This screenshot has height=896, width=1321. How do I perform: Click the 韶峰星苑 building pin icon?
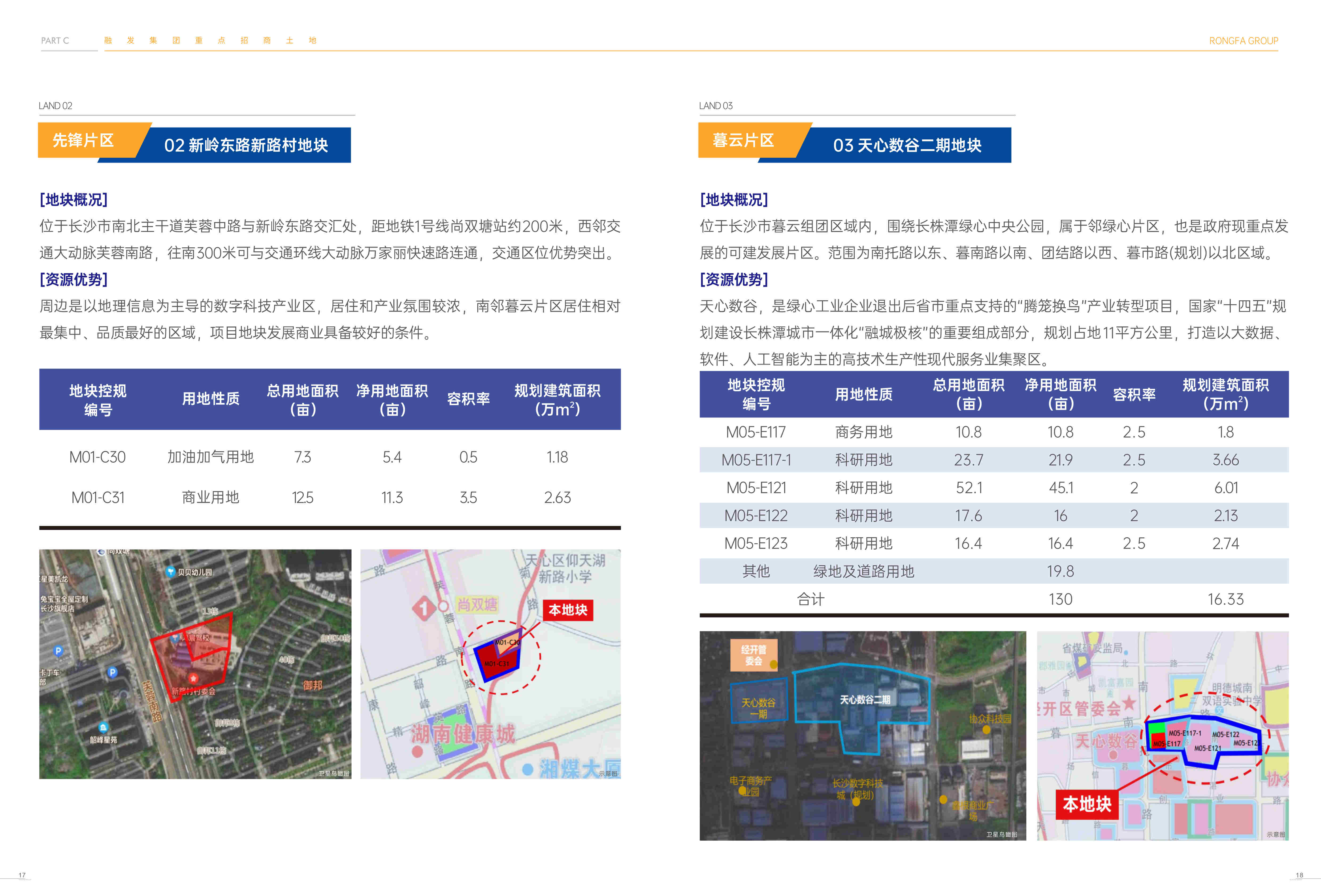[x=103, y=728]
